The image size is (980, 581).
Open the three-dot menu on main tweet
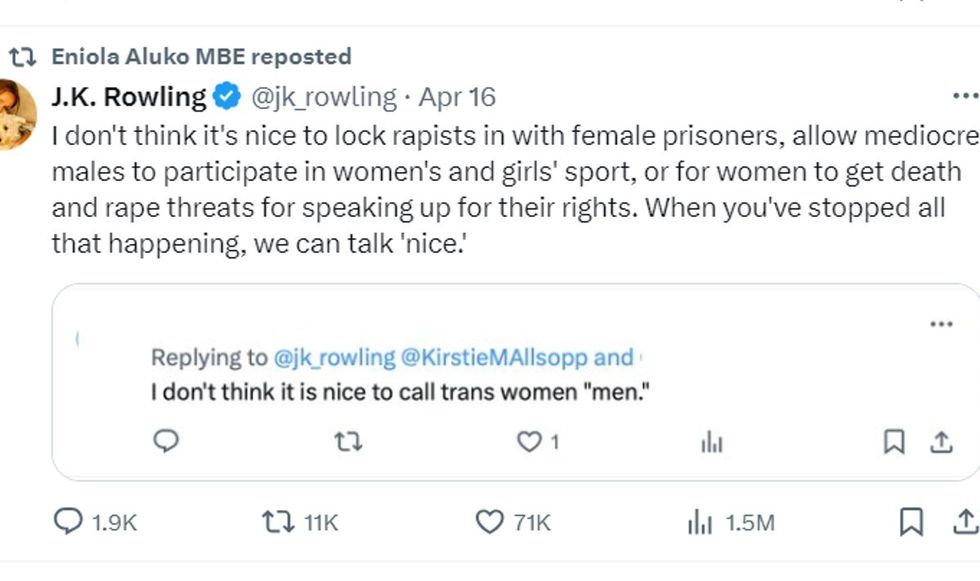click(964, 96)
